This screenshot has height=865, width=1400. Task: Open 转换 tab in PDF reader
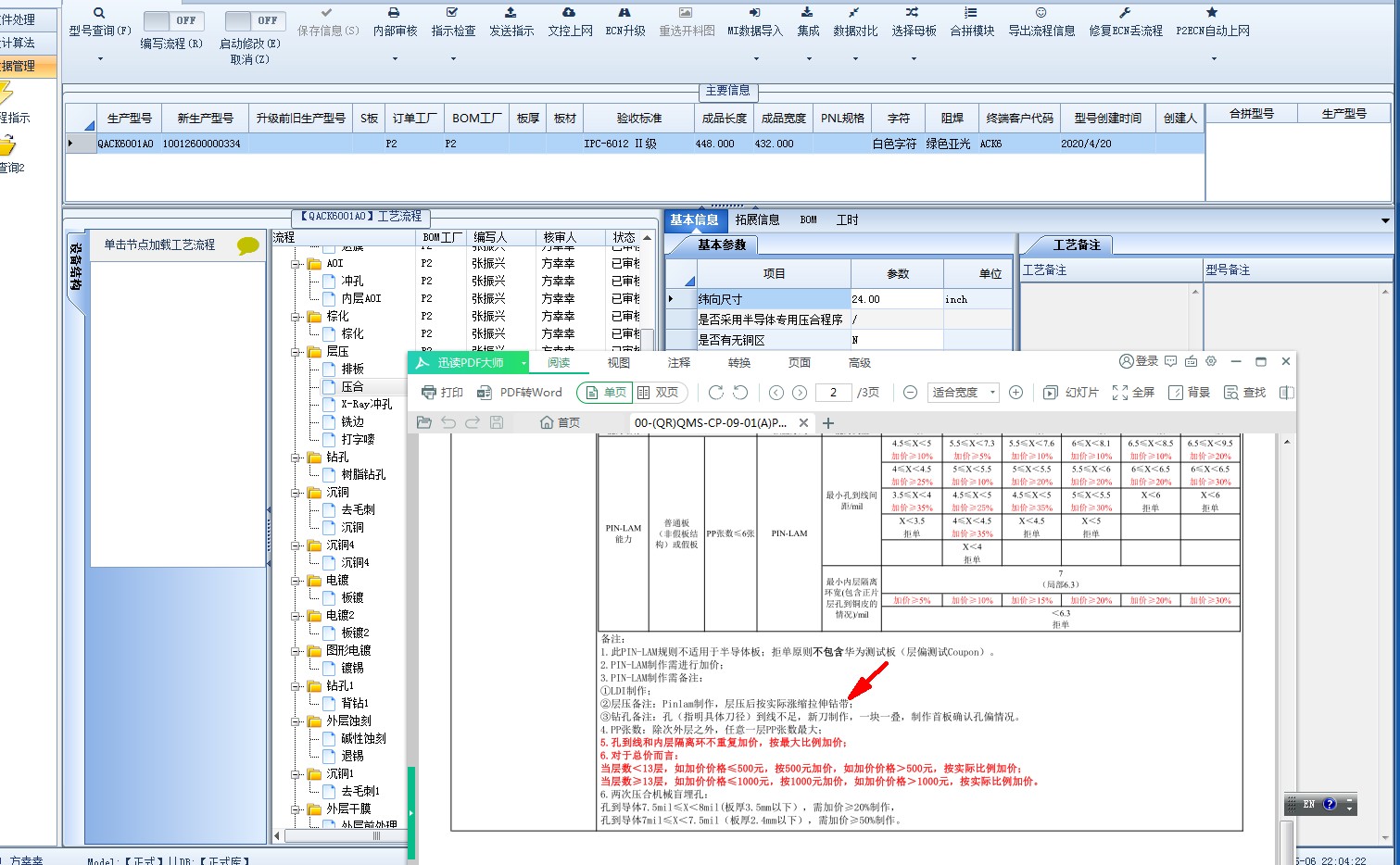click(739, 362)
